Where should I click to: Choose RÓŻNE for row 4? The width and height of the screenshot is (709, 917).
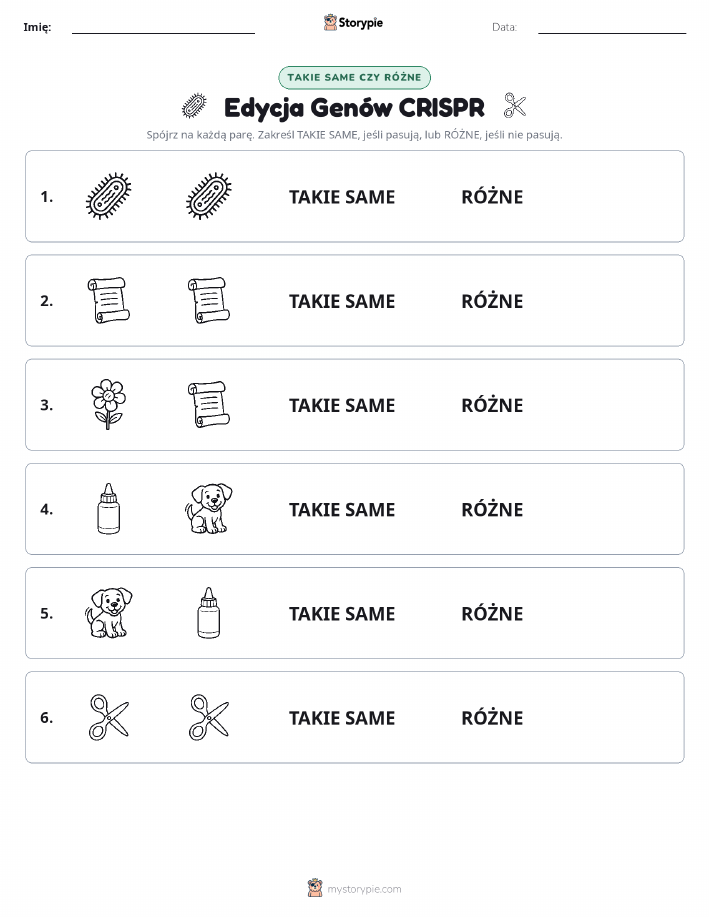click(492, 509)
